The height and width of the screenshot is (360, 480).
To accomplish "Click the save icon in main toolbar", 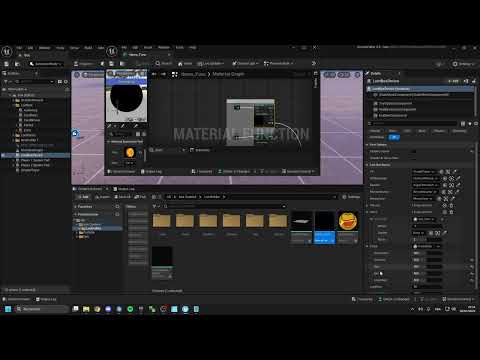I will pos(6,64).
